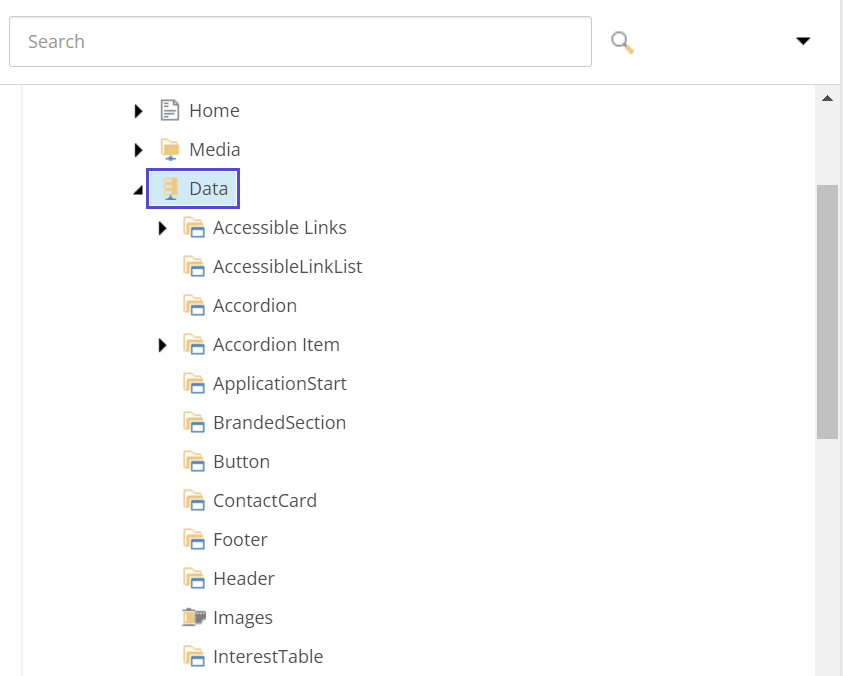Click the Home page document icon
Viewport: 843px width, 676px height.
170,110
